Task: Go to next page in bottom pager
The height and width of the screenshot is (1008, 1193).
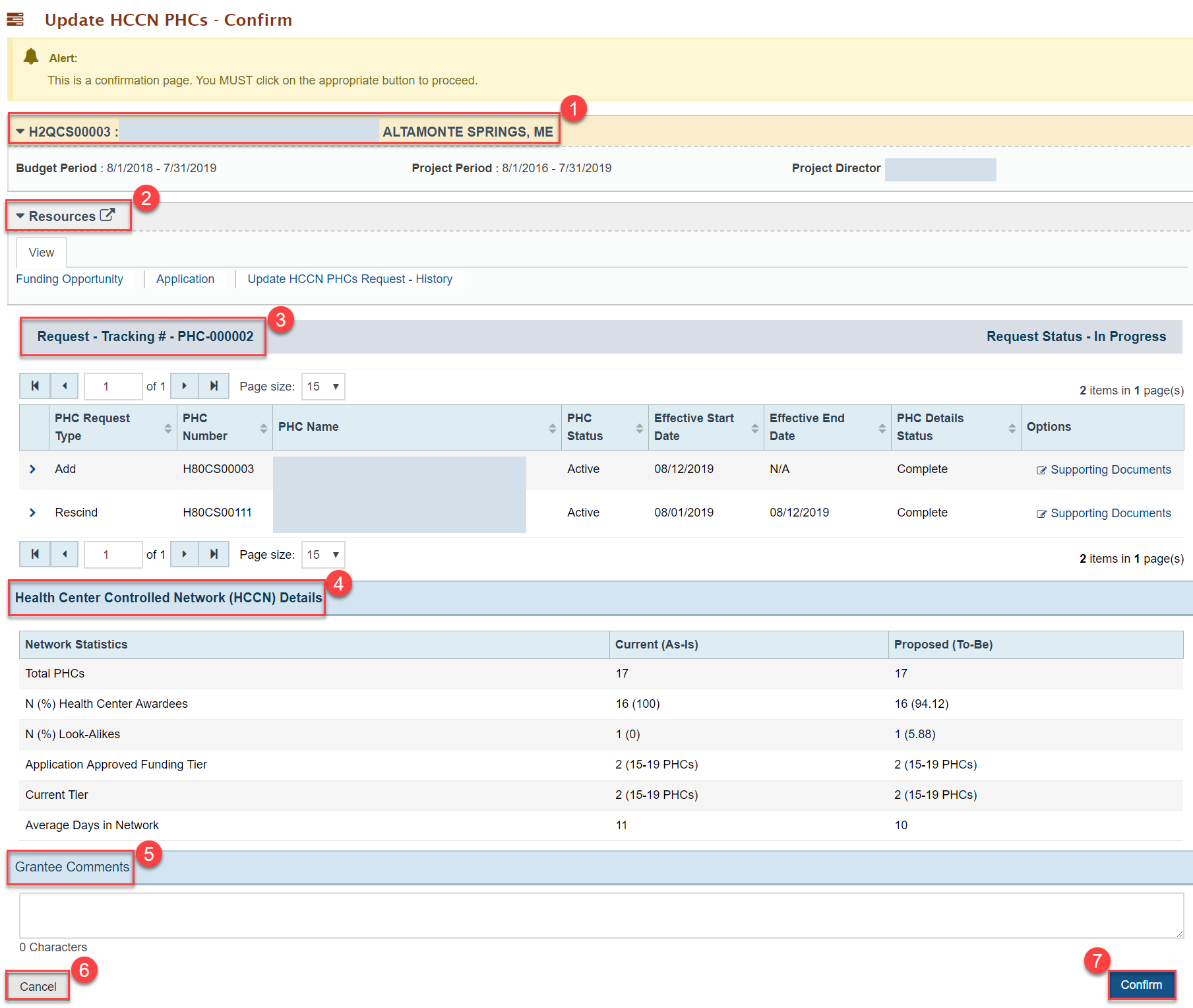Action: [185, 554]
